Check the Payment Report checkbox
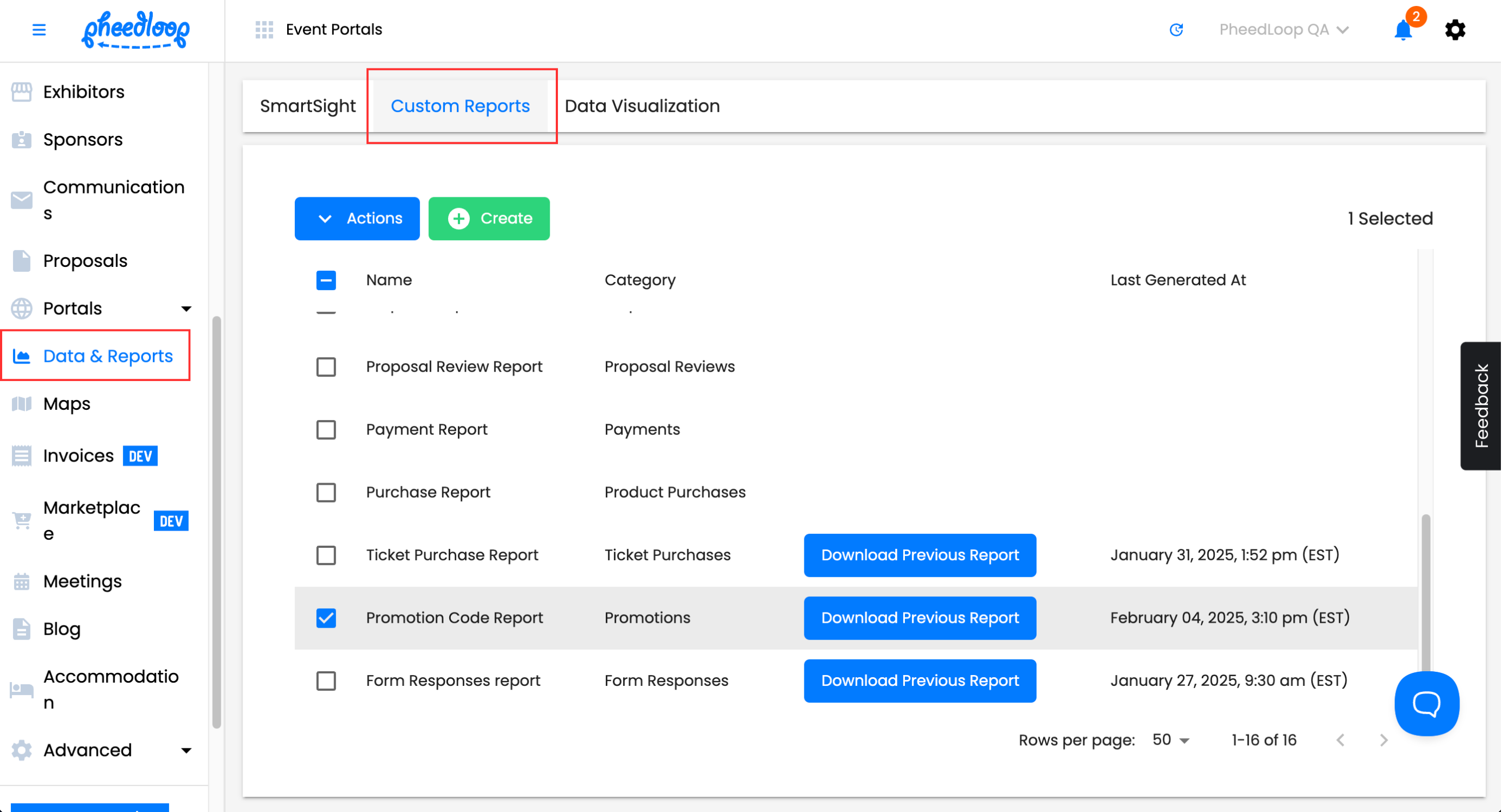1502x812 pixels. pyautogui.click(x=326, y=429)
